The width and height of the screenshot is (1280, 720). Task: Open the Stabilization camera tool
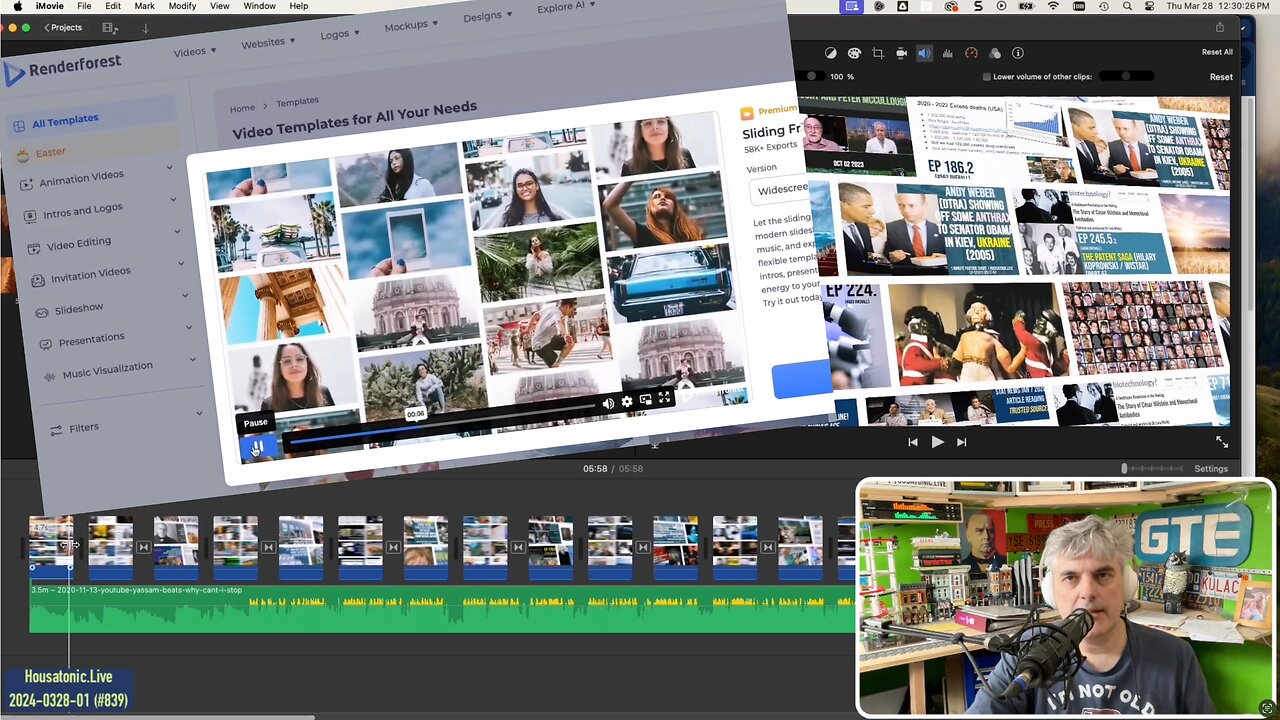(901, 53)
